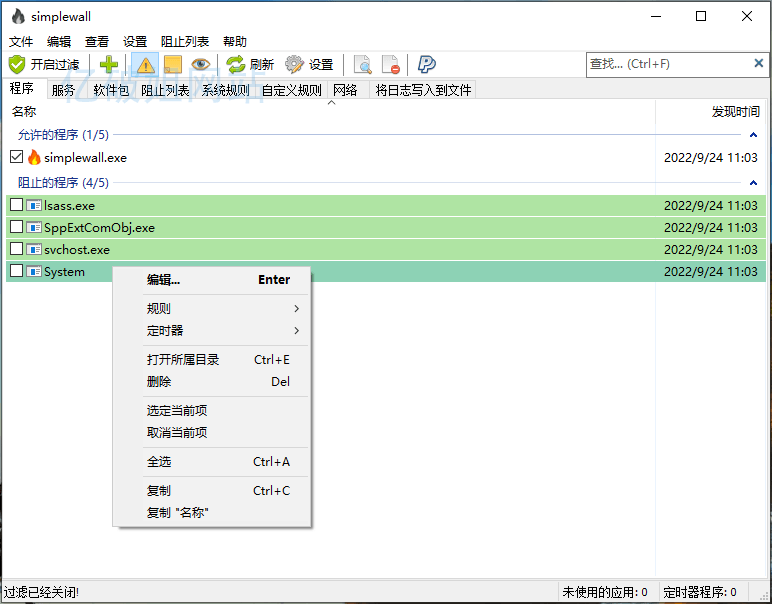Click the green refresh arrows icon
This screenshot has width=772, height=604.
235,64
